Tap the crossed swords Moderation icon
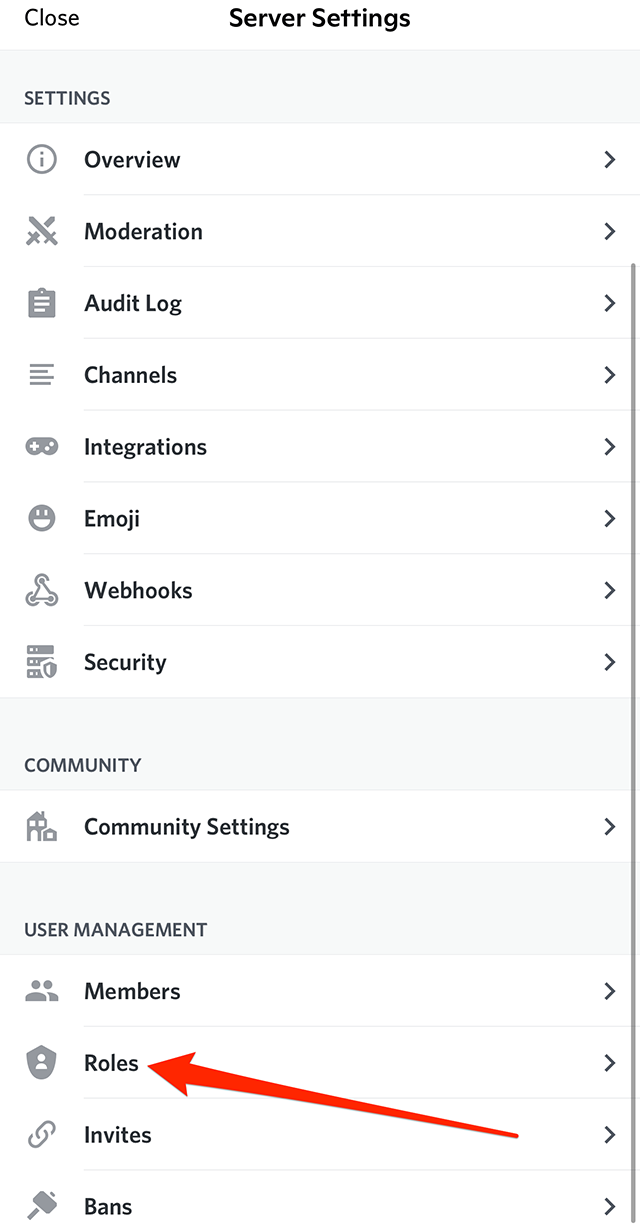640x1230 pixels. coord(41,231)
